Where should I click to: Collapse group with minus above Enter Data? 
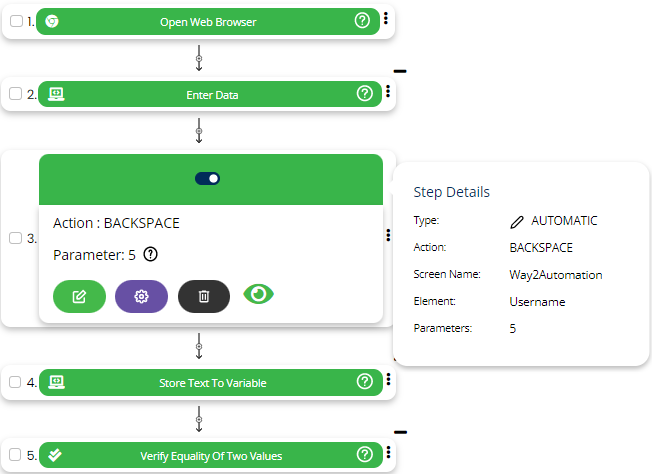(400, 71)
